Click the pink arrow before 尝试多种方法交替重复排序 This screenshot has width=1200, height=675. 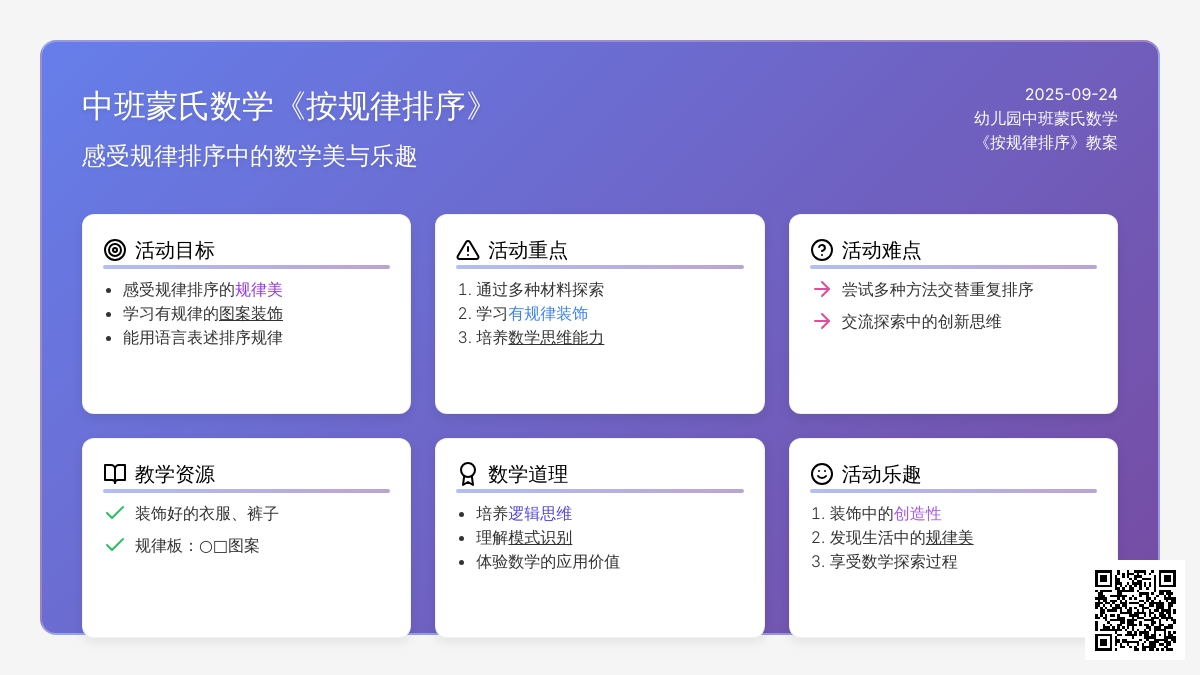coord(822,289)
